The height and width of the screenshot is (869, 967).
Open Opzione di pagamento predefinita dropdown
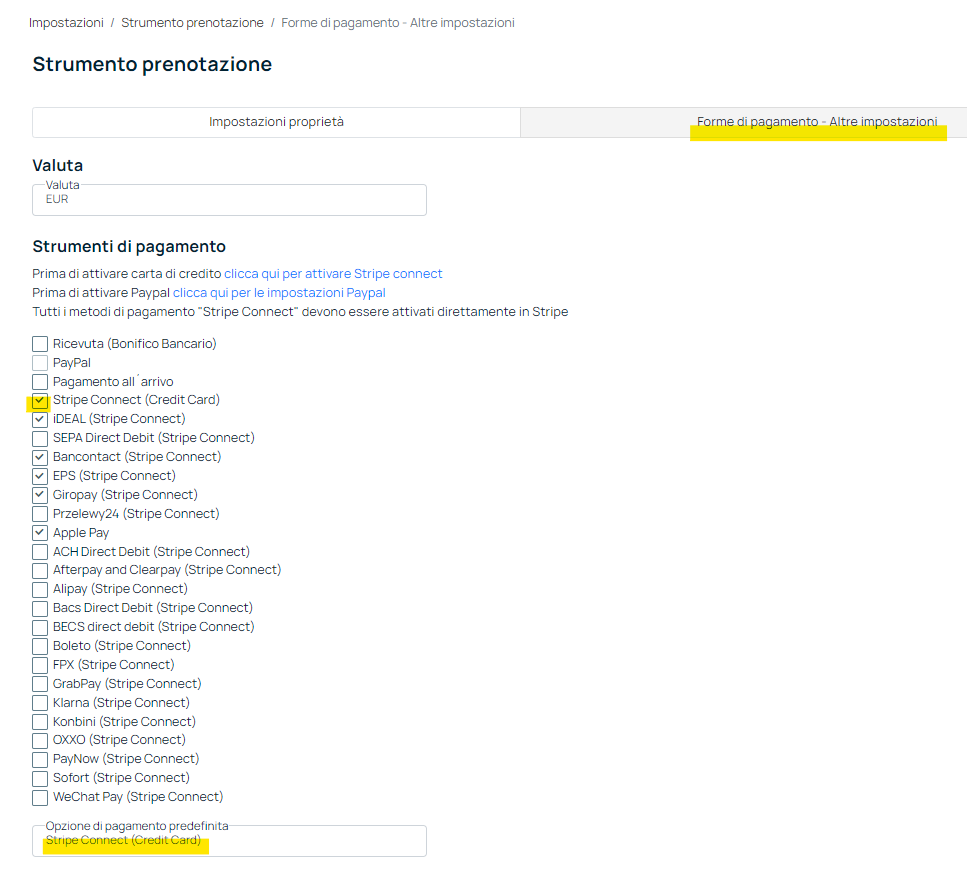pyautogui.click(x=229, y=841)
